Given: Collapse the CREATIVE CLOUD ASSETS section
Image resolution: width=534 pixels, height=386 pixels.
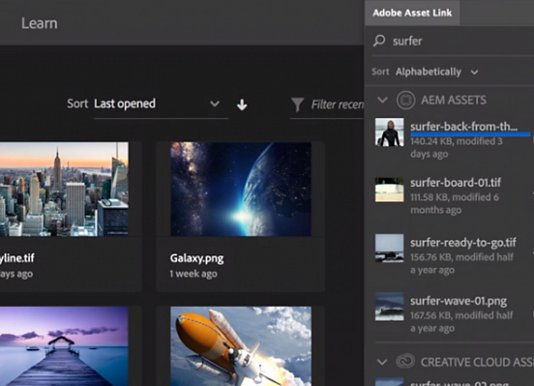Looking at the screenshot, I should coord(382,362).
